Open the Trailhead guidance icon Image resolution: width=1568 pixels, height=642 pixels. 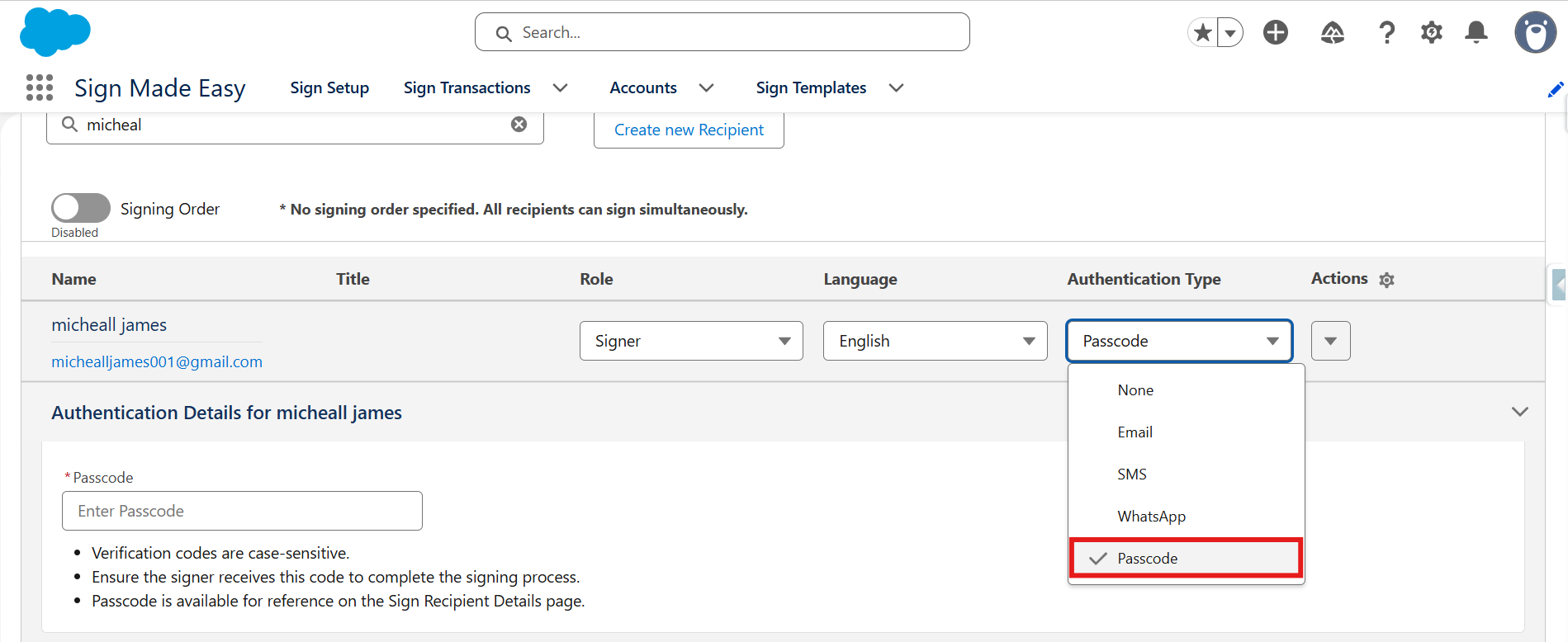coord(1333,32)
